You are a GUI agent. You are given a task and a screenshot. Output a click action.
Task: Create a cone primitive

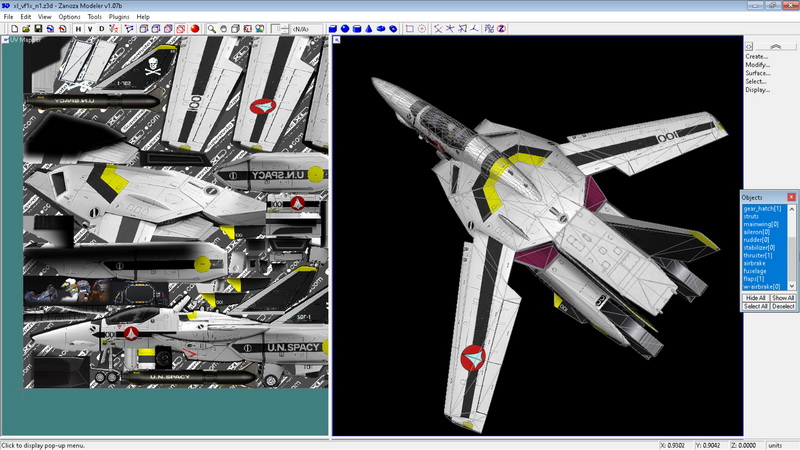pos(368,29)
